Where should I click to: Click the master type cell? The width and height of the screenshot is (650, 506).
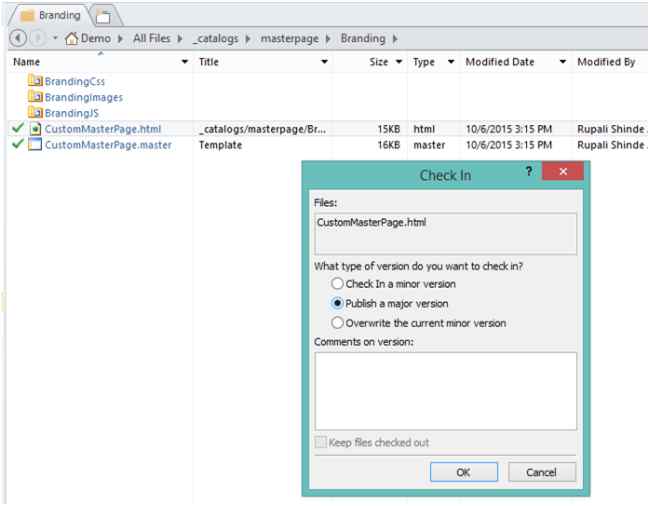429,145
